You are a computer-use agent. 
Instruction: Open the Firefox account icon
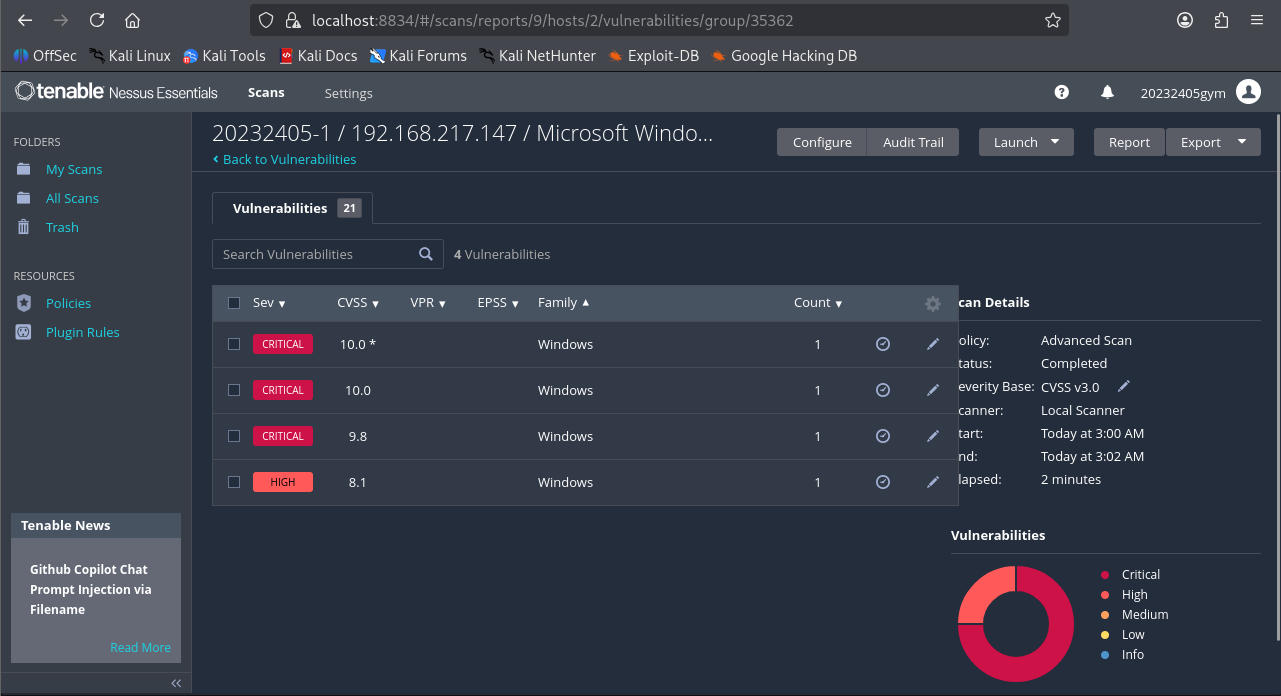point(1185,20)
